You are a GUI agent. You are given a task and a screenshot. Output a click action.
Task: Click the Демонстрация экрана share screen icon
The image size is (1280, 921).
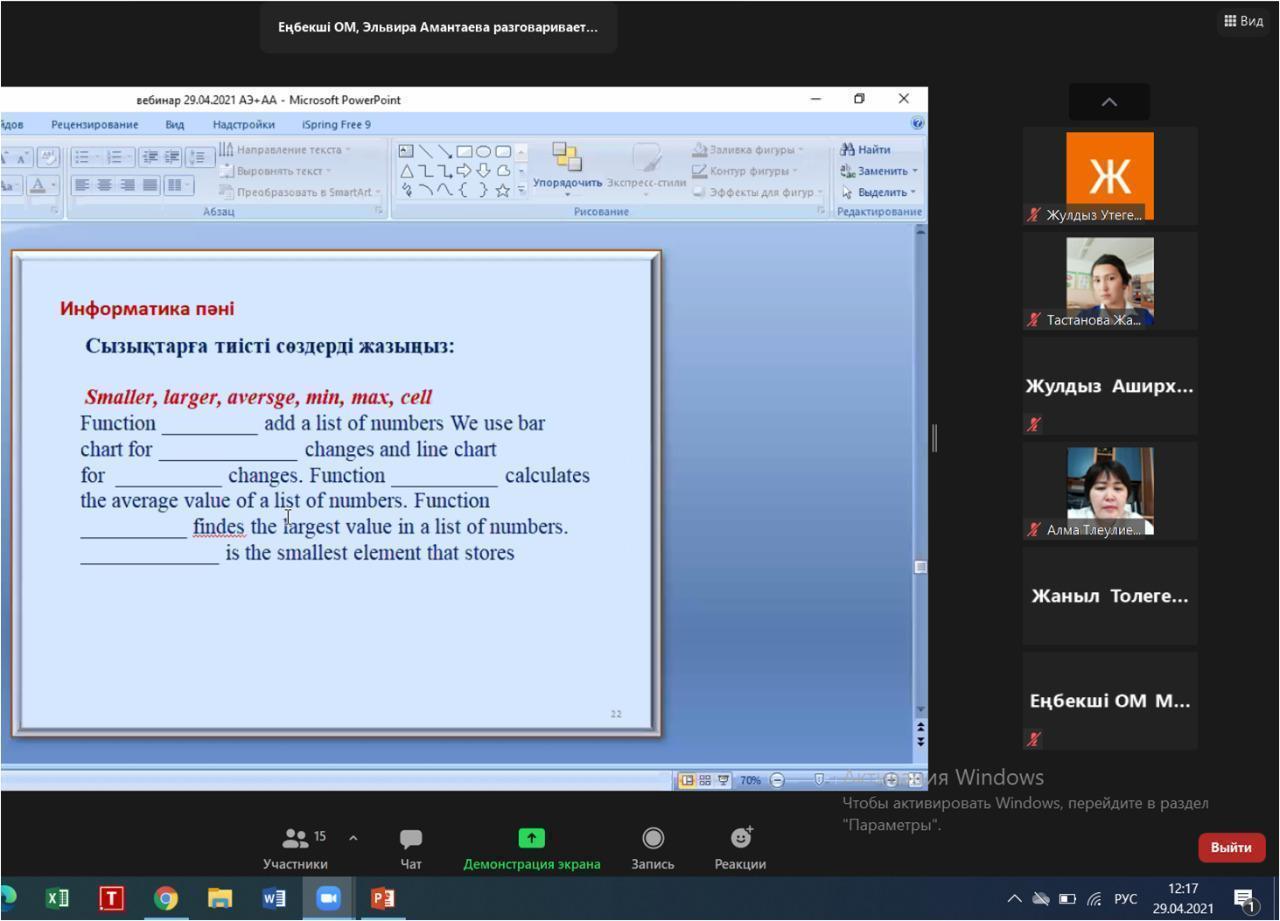pyautogui.click(x=531, y=838)
